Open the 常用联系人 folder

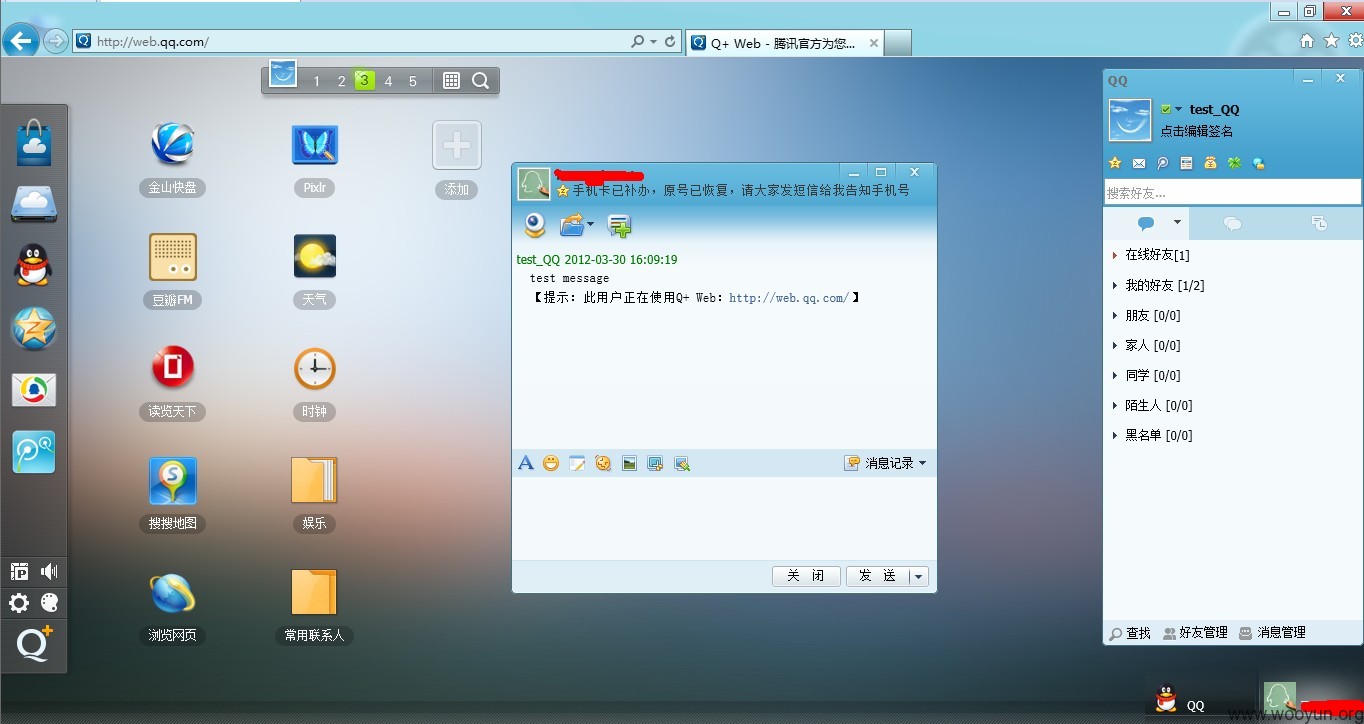tap(314, 593)
